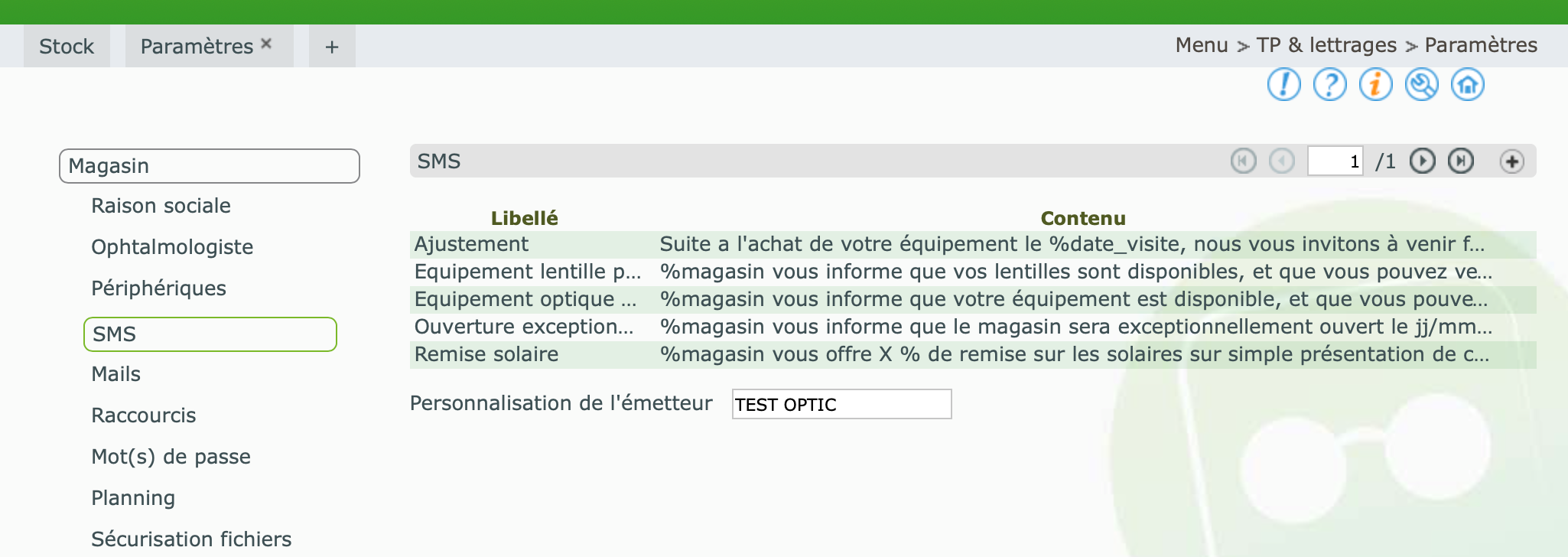The width and height of the screenshot is (1568, 557).
Task: Go to next SMS page
Action: point(1423,161)
